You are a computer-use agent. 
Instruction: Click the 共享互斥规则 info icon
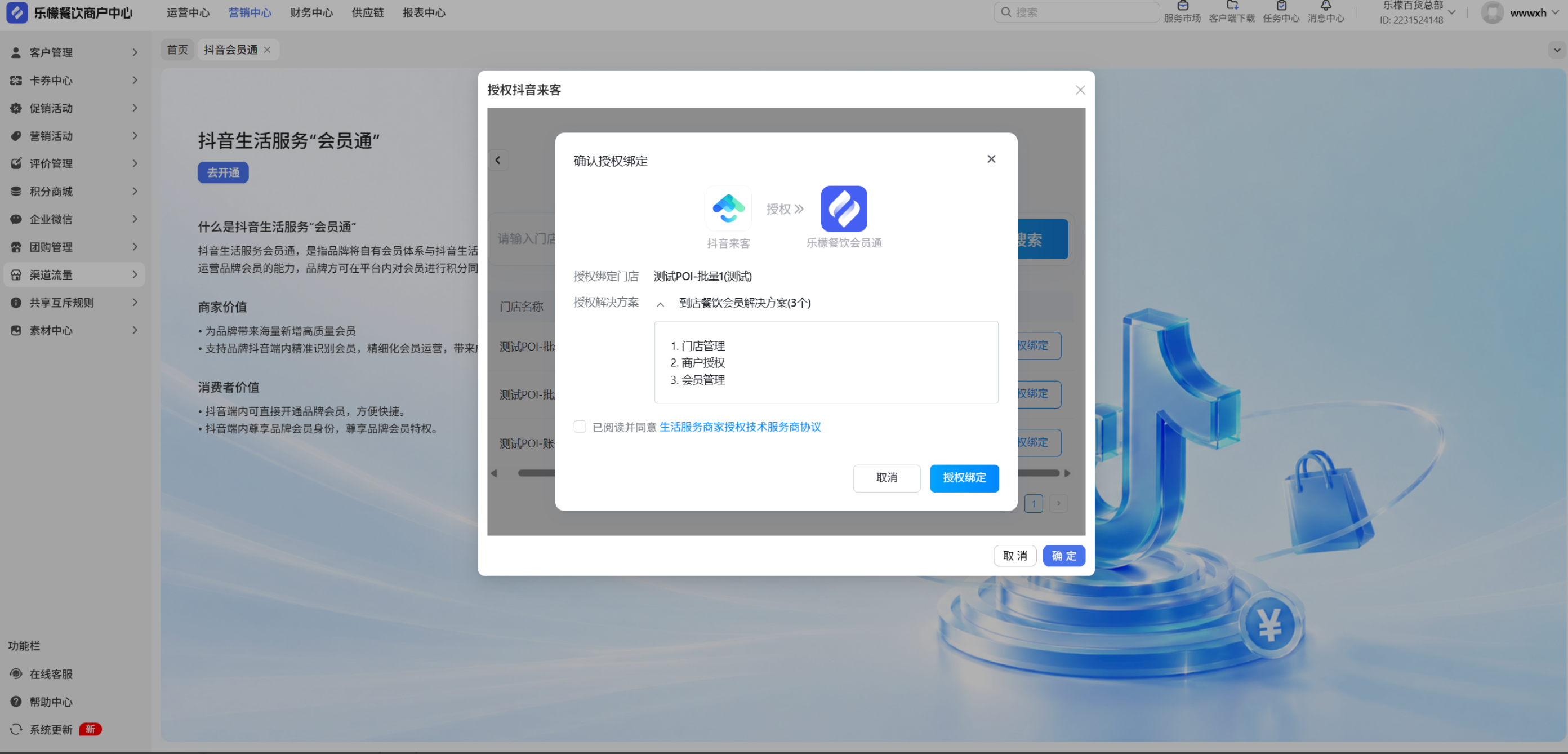pyautogui.click(x=16, y=303)
